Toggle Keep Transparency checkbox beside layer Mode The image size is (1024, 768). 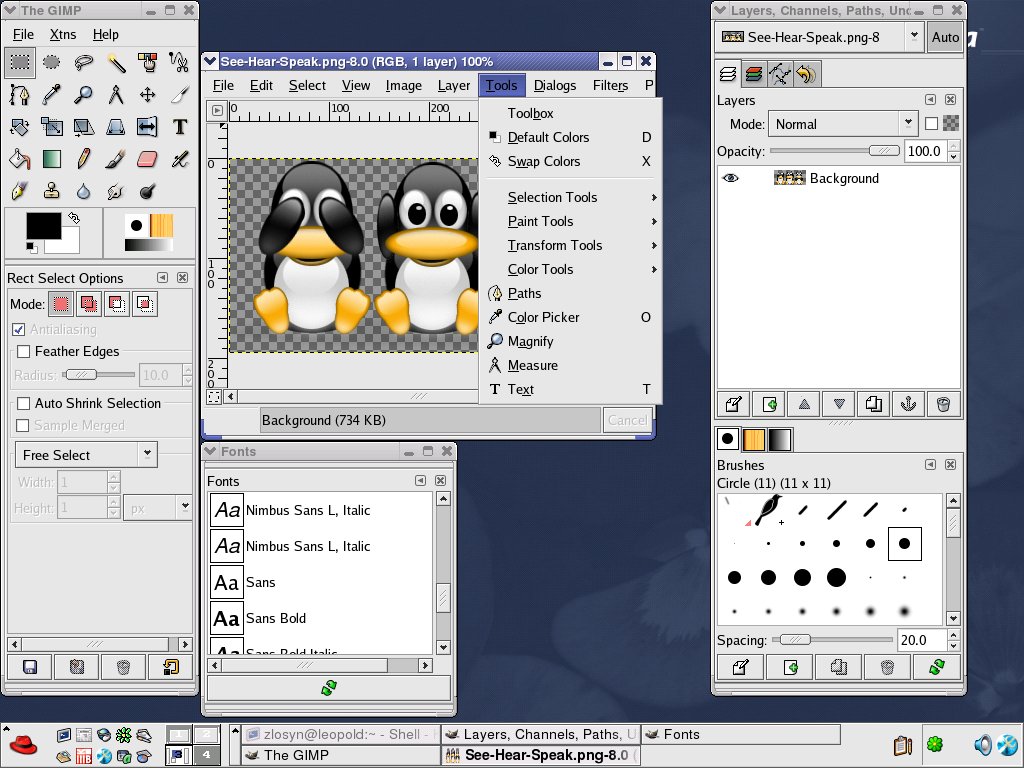click(x=931, y=123)
